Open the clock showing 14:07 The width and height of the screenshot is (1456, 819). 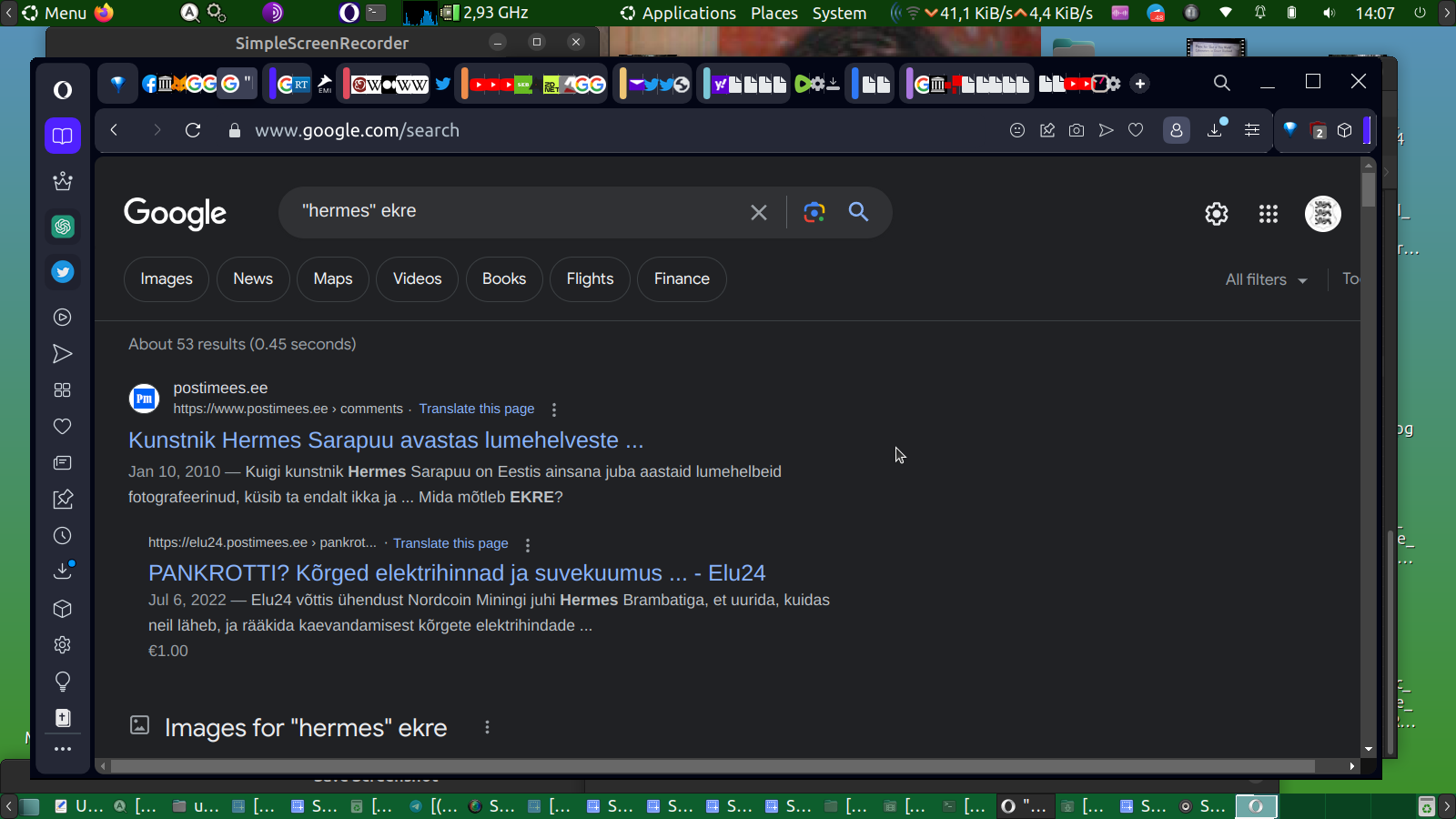point(1375,13)
